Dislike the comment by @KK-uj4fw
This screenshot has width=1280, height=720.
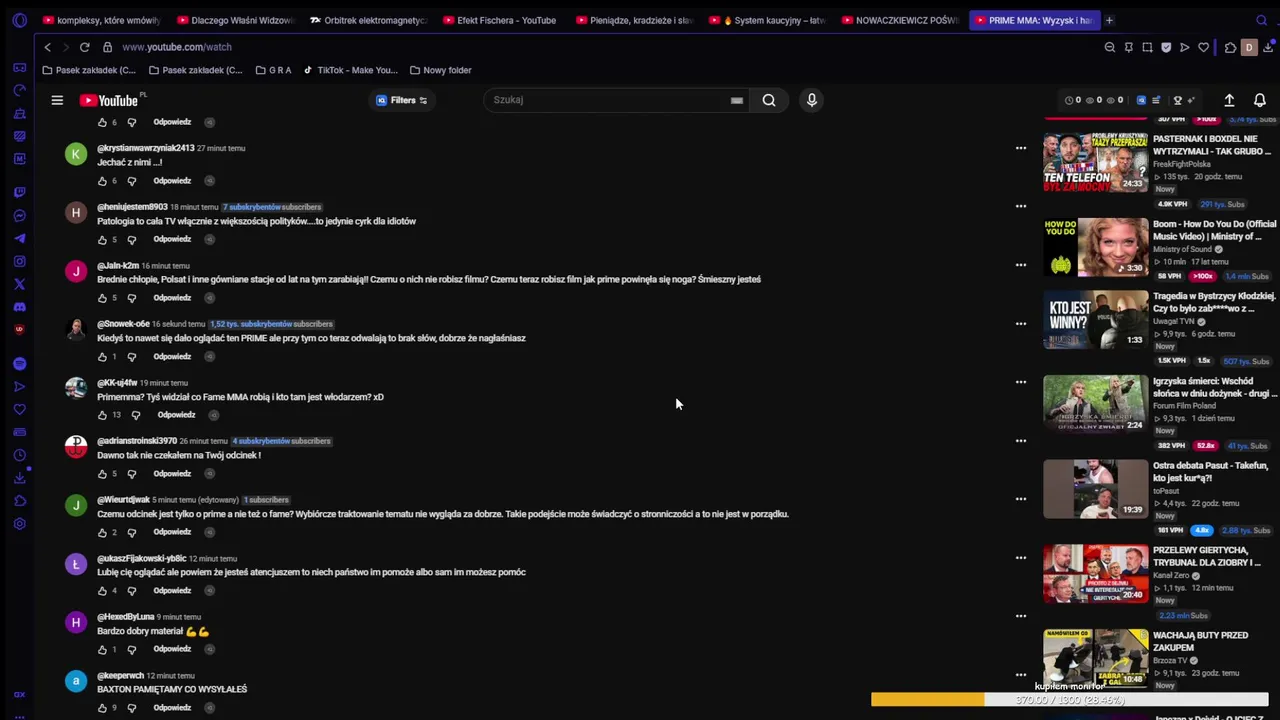click(x=136, y=415)
